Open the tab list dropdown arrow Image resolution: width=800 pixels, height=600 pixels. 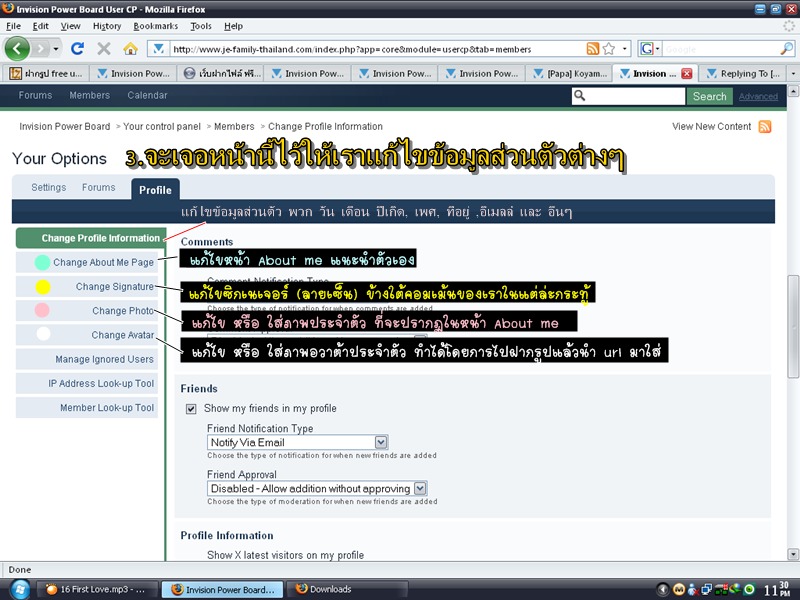[793, 73]
